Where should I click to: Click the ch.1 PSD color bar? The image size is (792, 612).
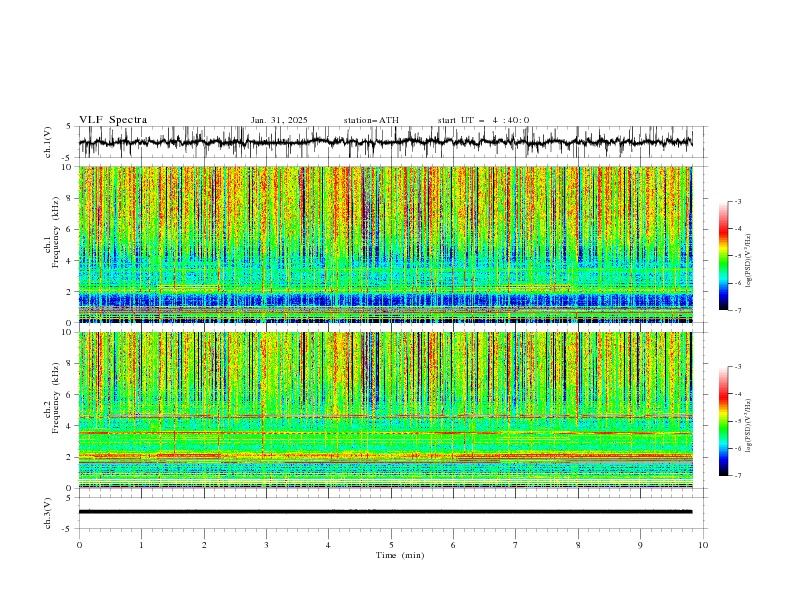pos(724,256)
